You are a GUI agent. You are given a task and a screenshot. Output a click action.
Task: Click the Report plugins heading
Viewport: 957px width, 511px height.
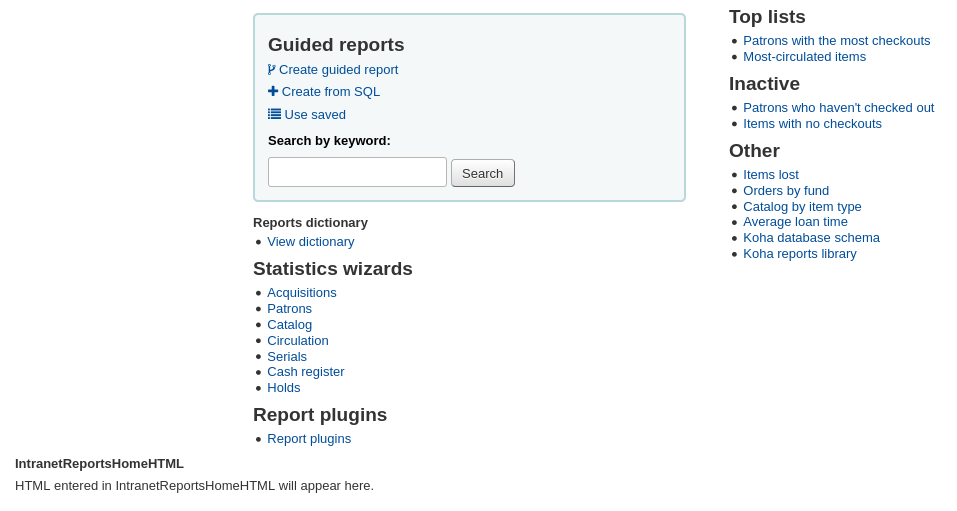point(320,415)
